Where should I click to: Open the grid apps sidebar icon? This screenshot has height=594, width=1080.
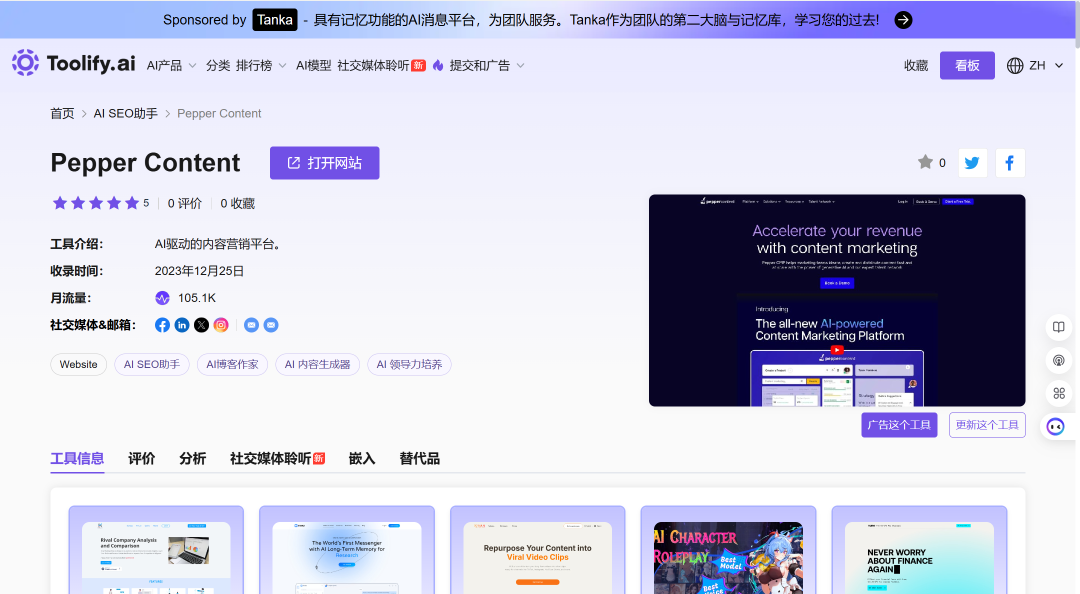[x=1059, y=393]
